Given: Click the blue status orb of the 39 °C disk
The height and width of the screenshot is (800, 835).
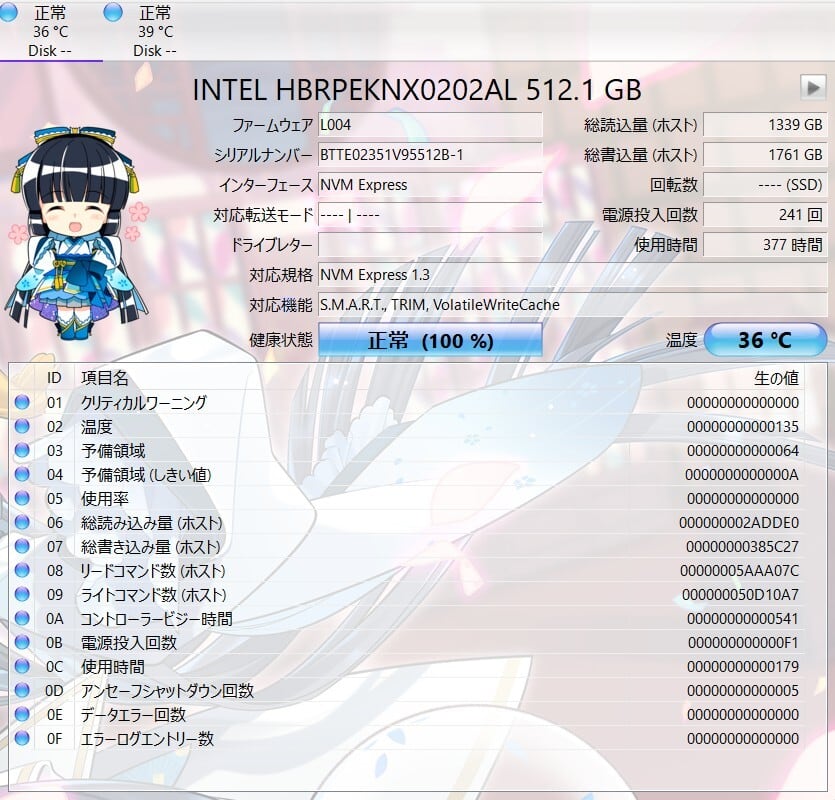Looking at the screenshot, I should (113, 12).
